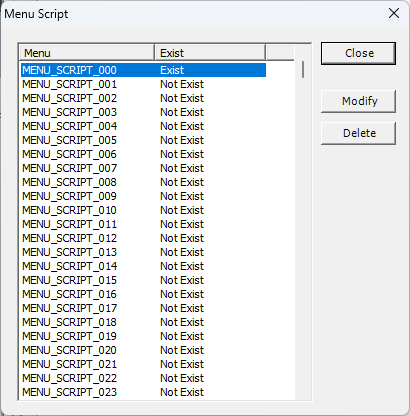410x416 pixels.
Task: Select the MENU_SCRIPT_017 entry
Action: point(143,308)
